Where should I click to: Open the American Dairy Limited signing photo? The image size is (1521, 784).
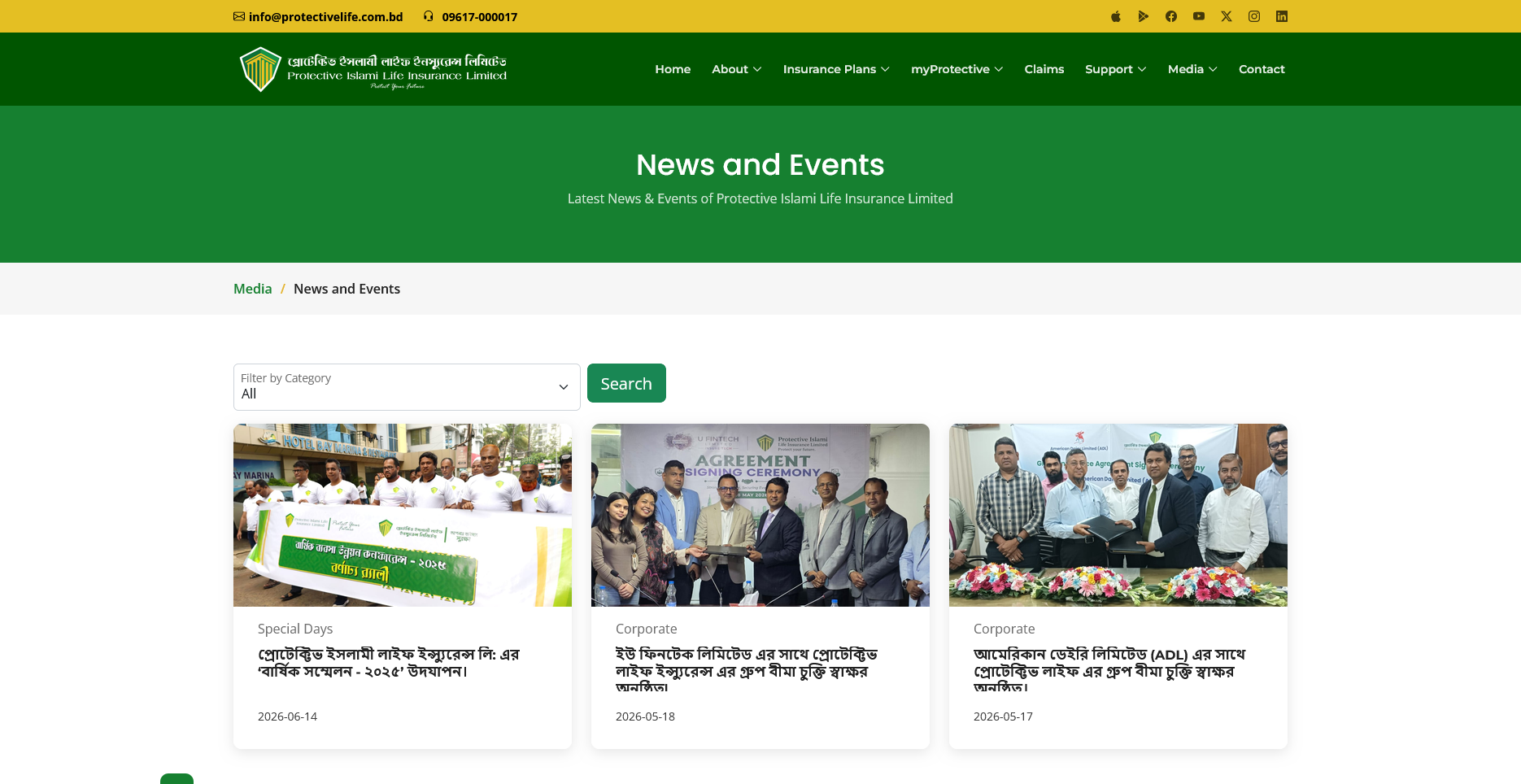point(1118,515)
